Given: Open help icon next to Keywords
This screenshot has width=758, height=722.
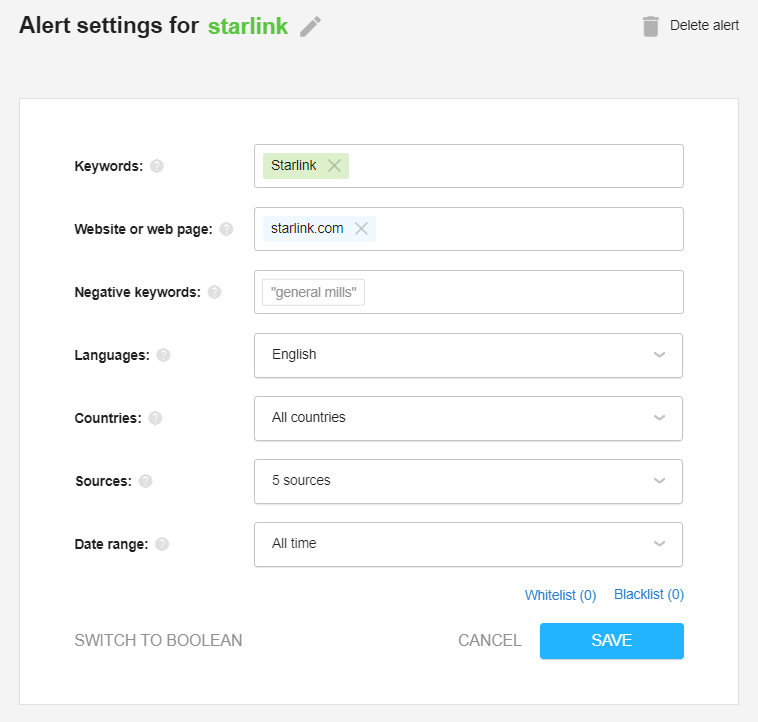Looking at the screenshot, I should [x=157, y=166].
